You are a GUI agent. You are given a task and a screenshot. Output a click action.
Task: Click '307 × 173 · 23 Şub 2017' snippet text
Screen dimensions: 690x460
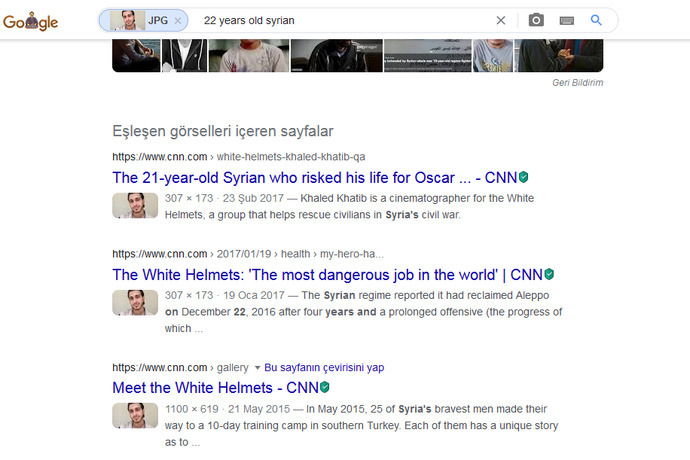(x=224, y=199)
